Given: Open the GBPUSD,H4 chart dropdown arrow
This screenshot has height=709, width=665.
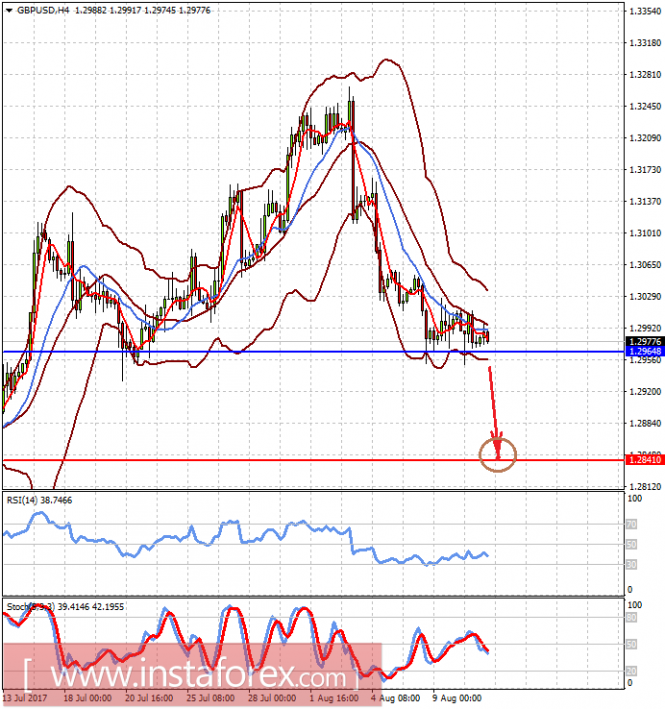Looking at the screenshot, I should 9,10.
